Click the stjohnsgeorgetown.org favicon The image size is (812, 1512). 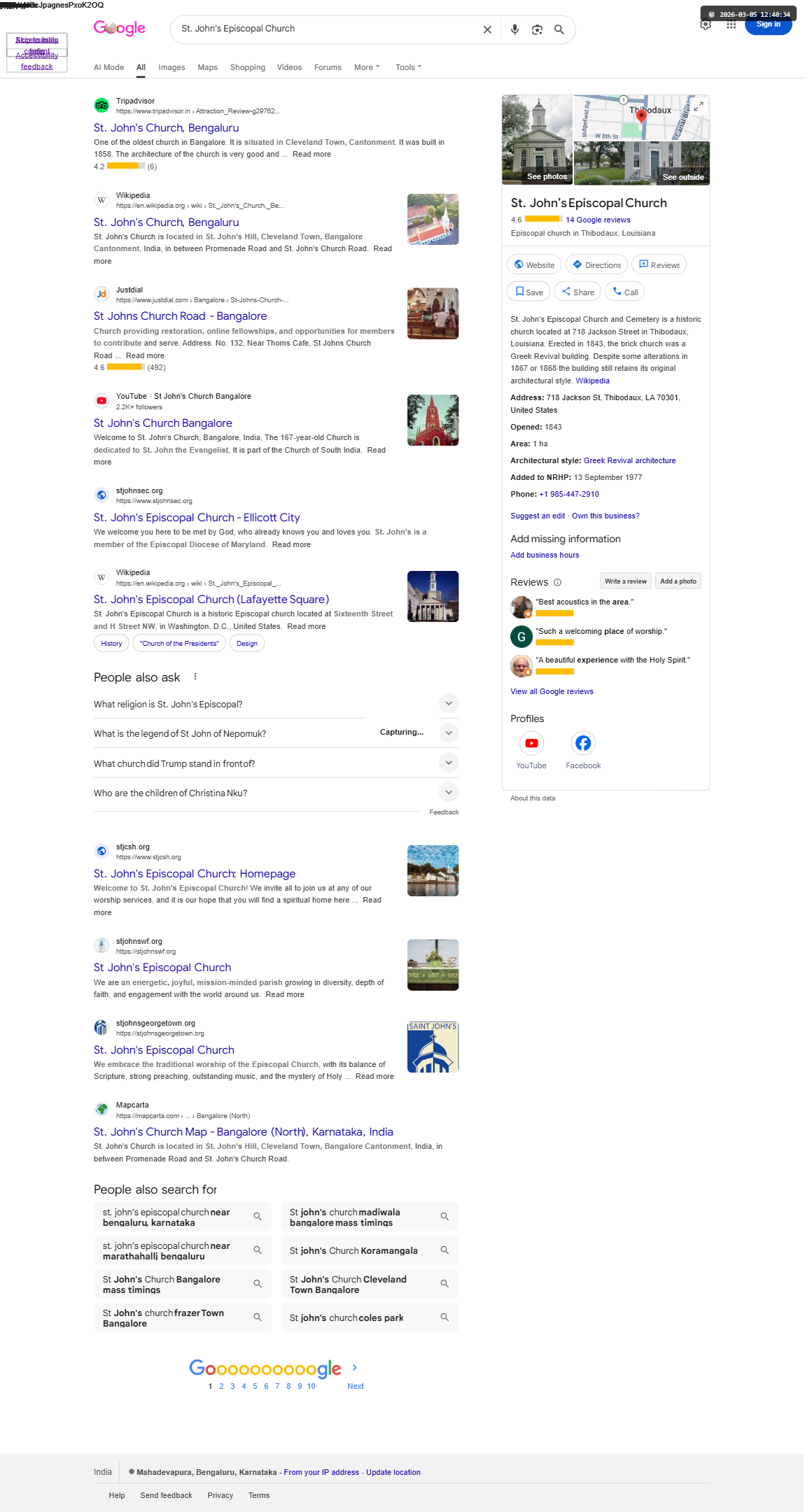click(x=101, y=1027)
